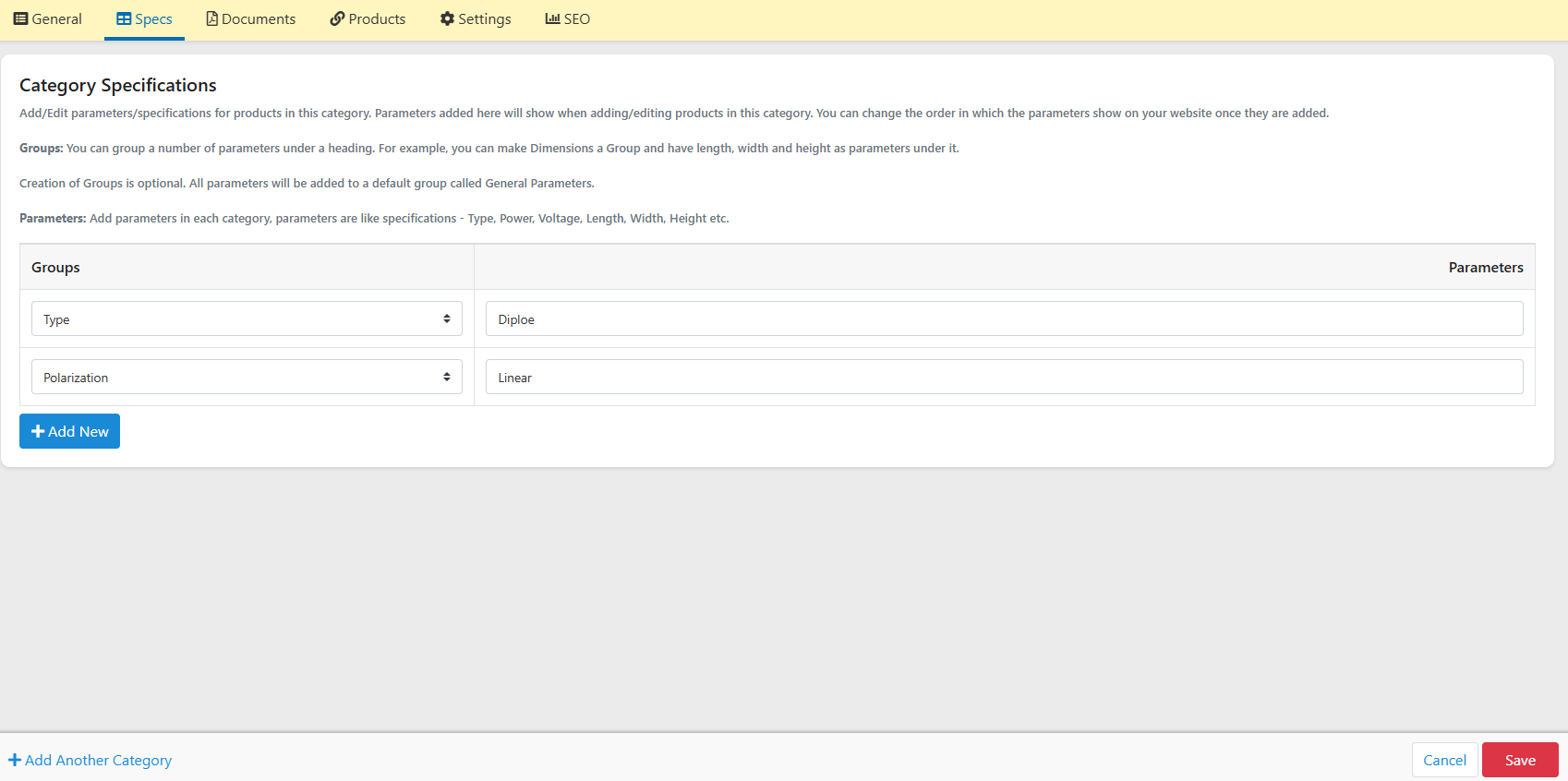The width and height of the screenshot is (1568, 781).
Task: Click the Settings gear icon
Action: click(447, 18)
